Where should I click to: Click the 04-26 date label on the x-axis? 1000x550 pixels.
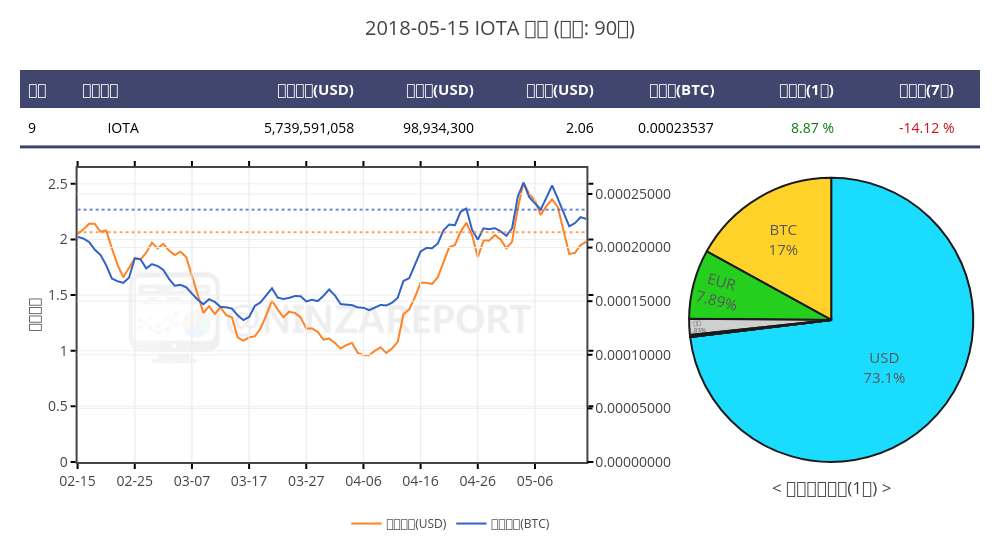point(478,481)
